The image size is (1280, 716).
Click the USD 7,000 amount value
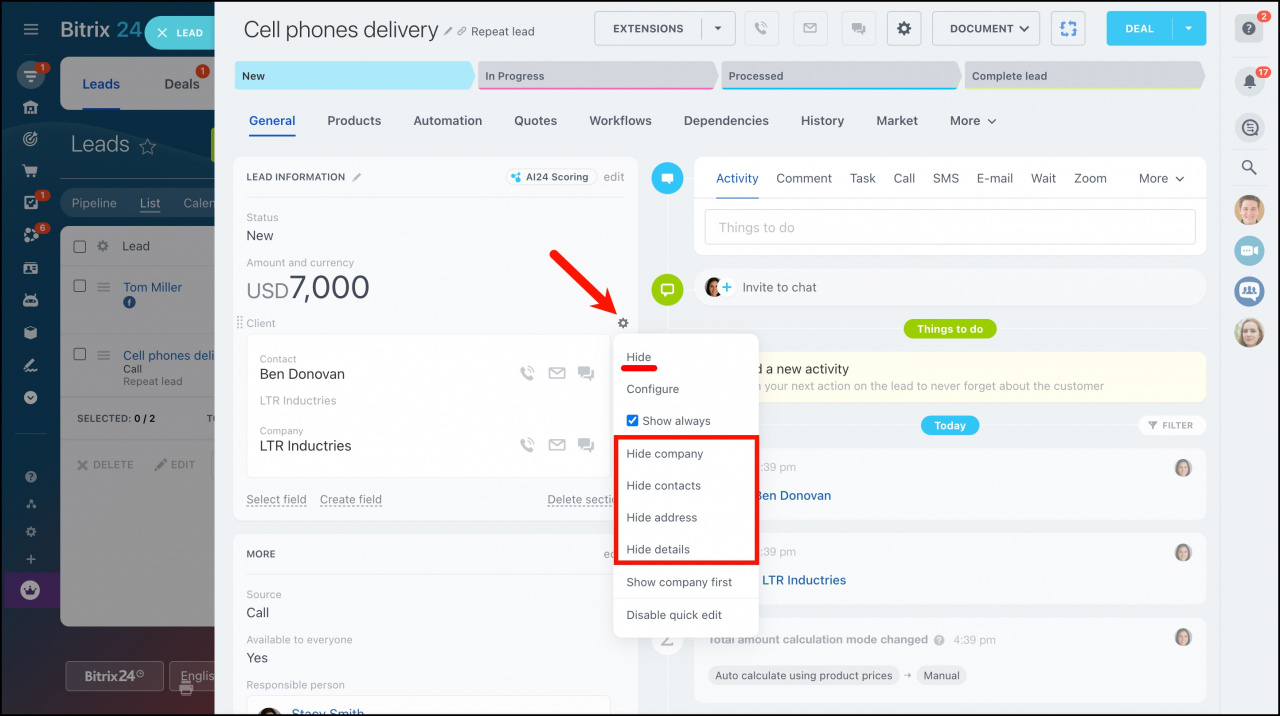pyautogui.click(x=308, y=289)
